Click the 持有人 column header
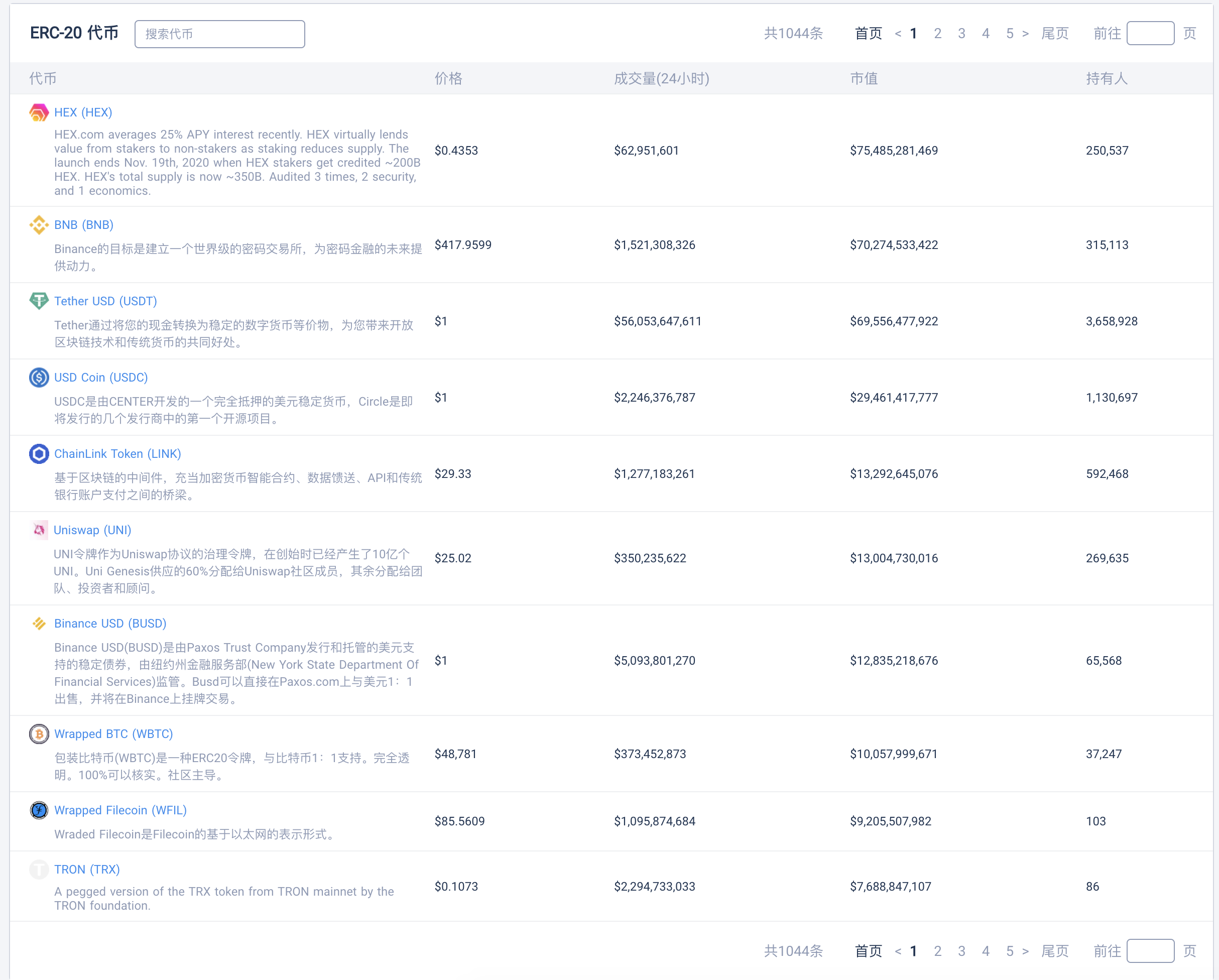 pos(1107,78)
